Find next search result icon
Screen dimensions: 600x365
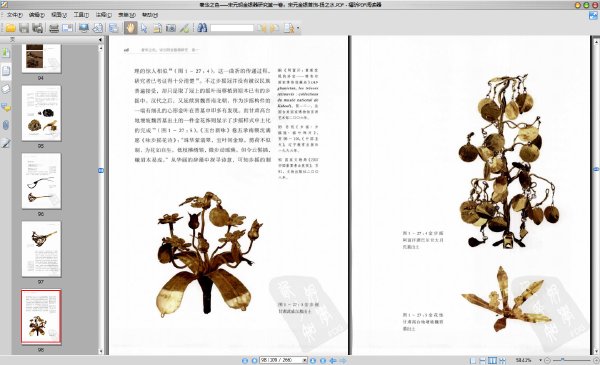(275, 28)
